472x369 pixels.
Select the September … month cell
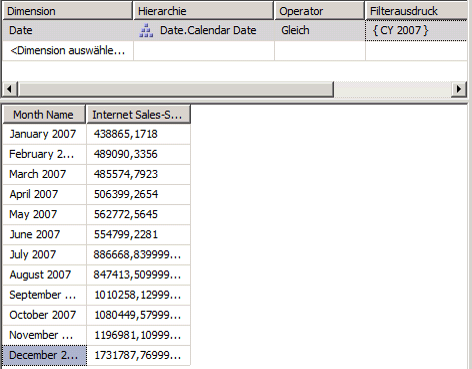tap(44, 295)
